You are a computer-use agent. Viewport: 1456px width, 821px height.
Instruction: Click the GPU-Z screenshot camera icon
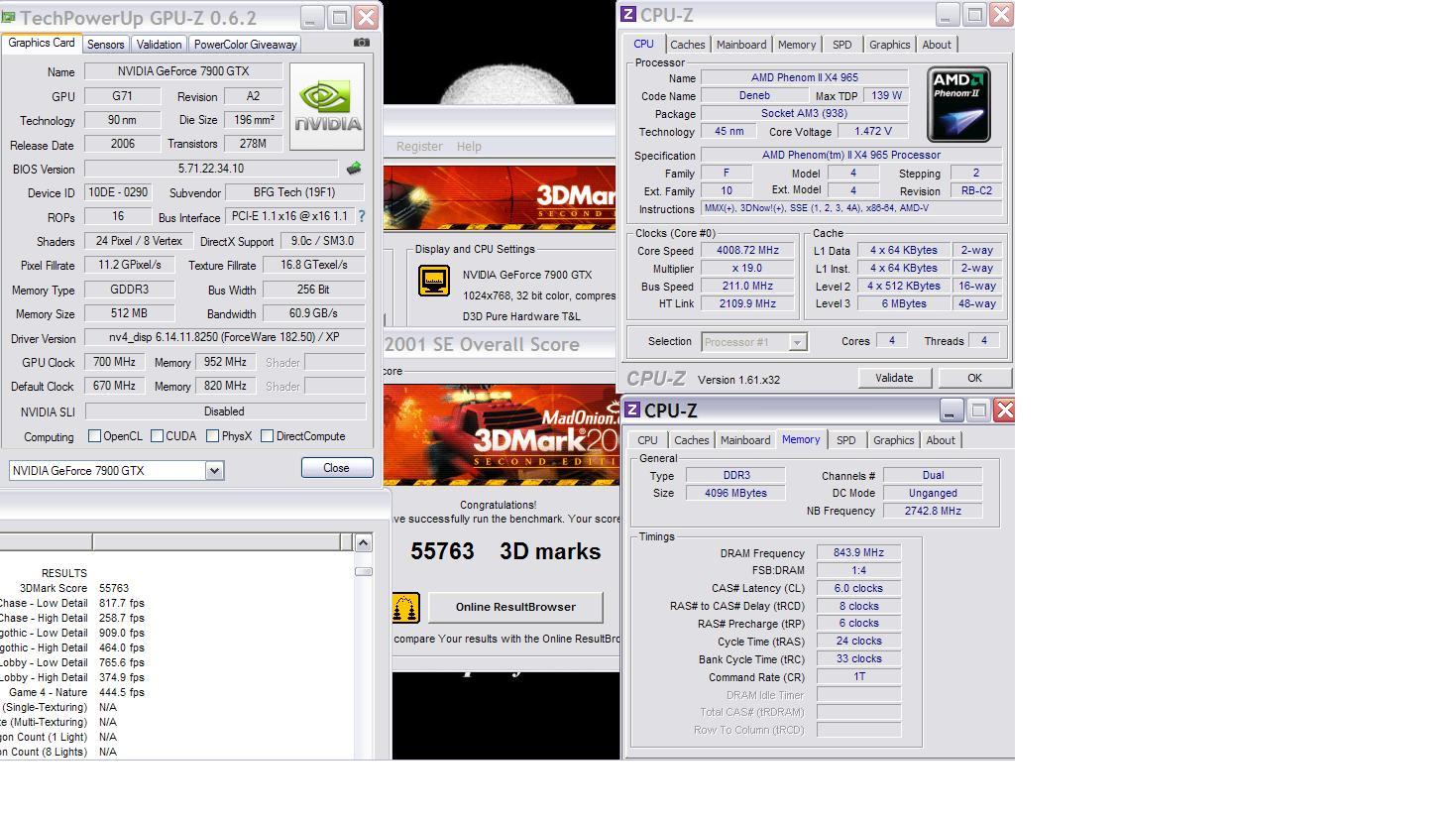pos(362,43)
